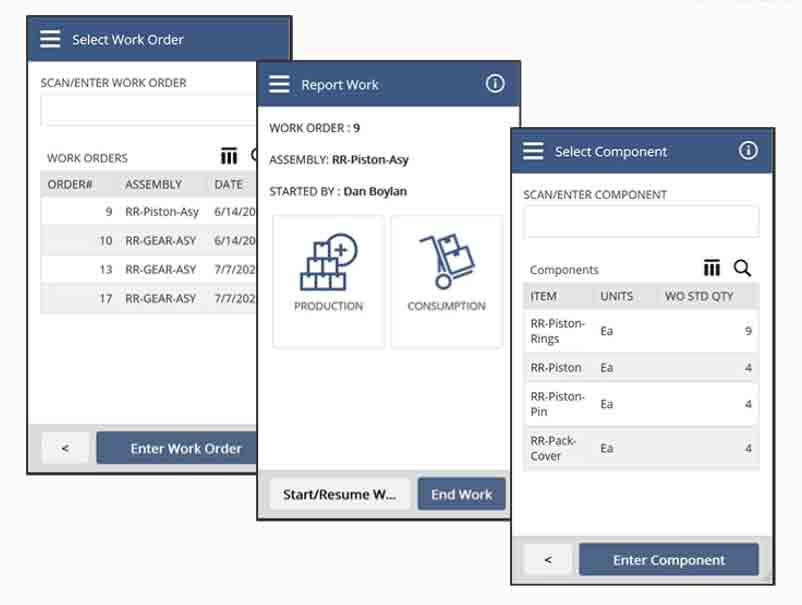Open hamburger menu in Select Work Order
The image size is (802, 605).
(50, 39)
